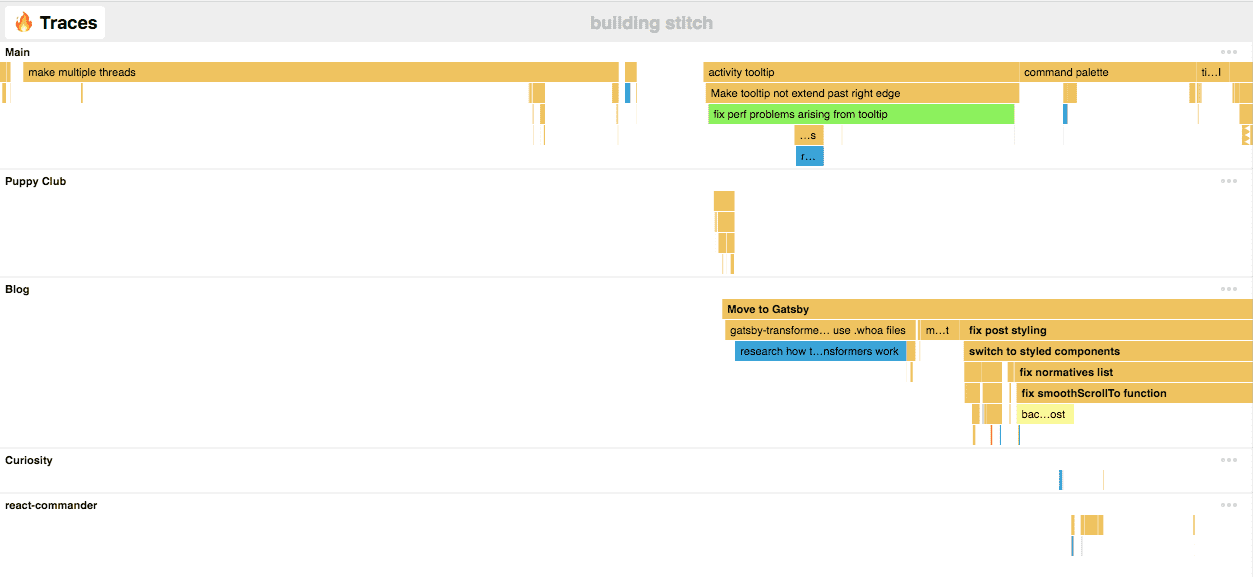1253x577 pixels.
Task: Click 'switch to styled components' activity
Action: pos(1108,351)
